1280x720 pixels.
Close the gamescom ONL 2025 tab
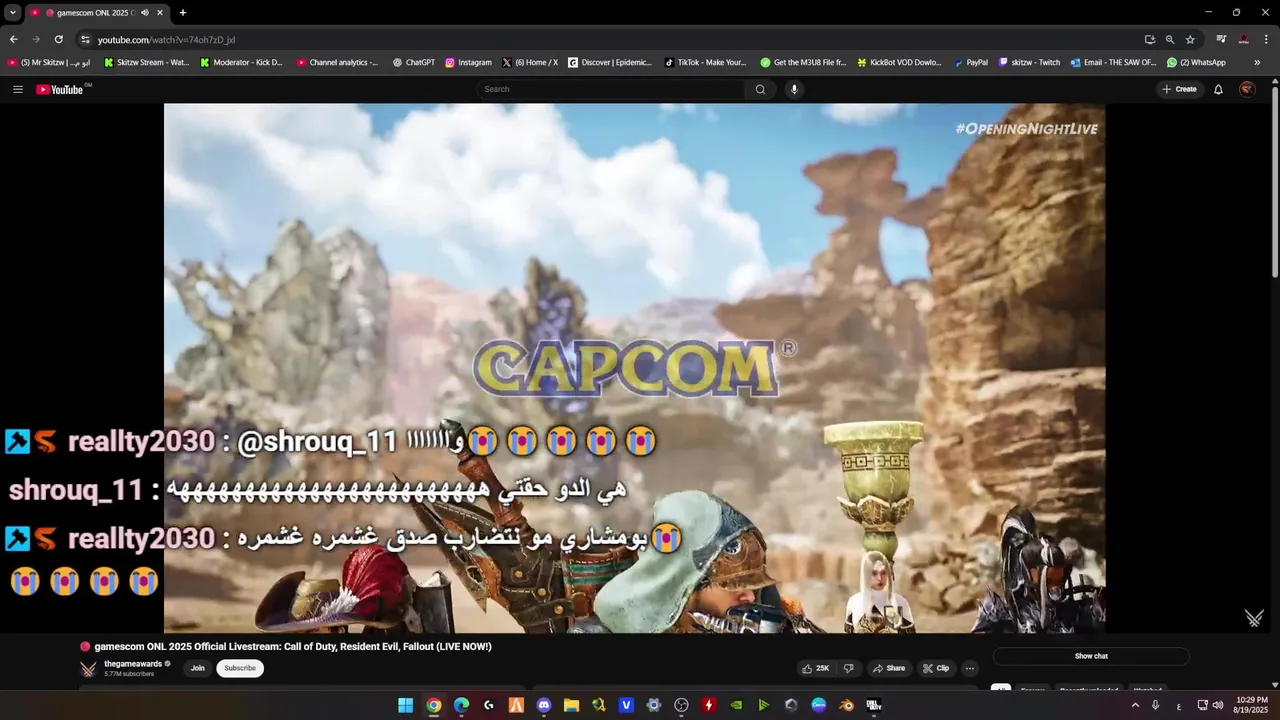coord(160,13)
